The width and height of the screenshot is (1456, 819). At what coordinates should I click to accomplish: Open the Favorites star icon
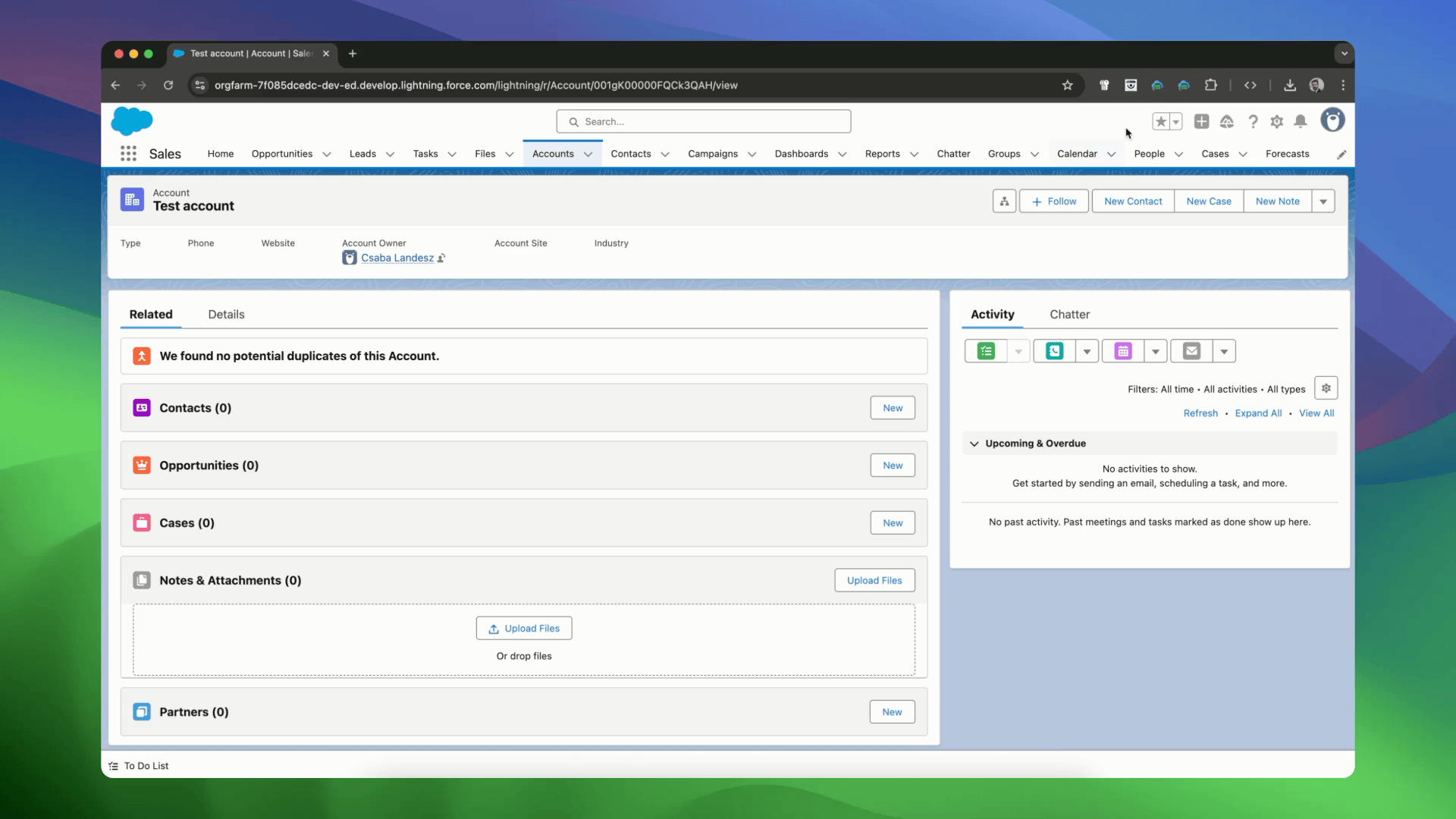click(1161, 121)
